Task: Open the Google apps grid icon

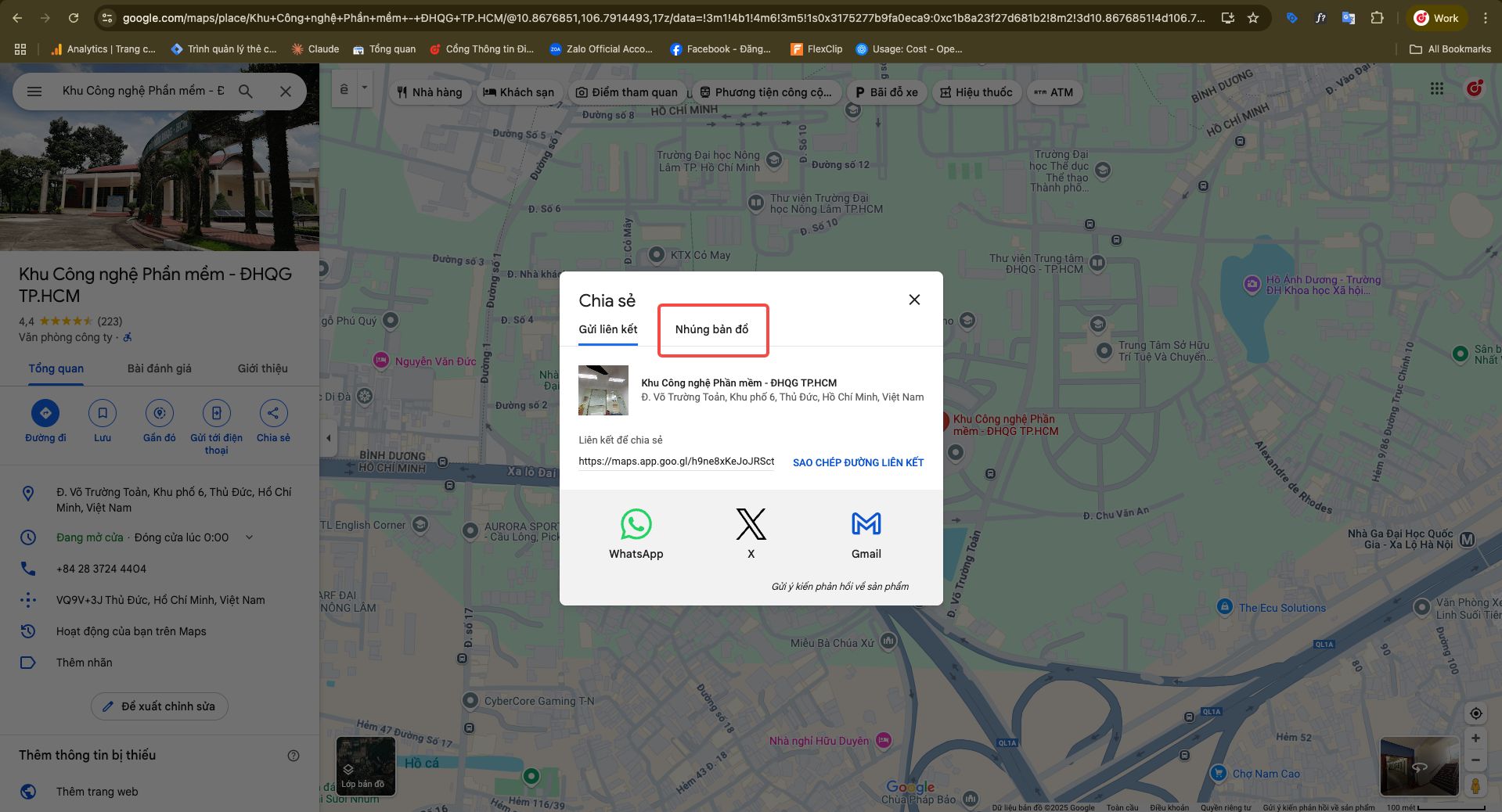Action: [x=1437, y=89]
